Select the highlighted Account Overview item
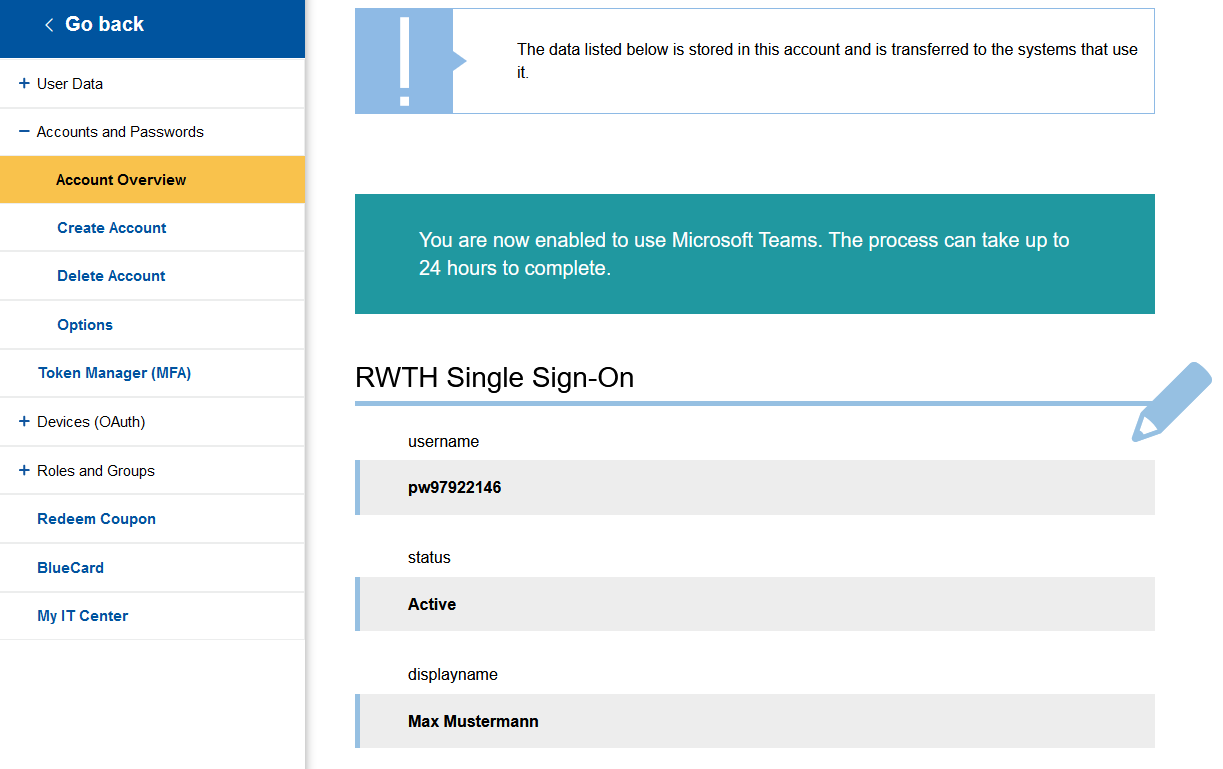1223x769 pixels. (121, 180)
